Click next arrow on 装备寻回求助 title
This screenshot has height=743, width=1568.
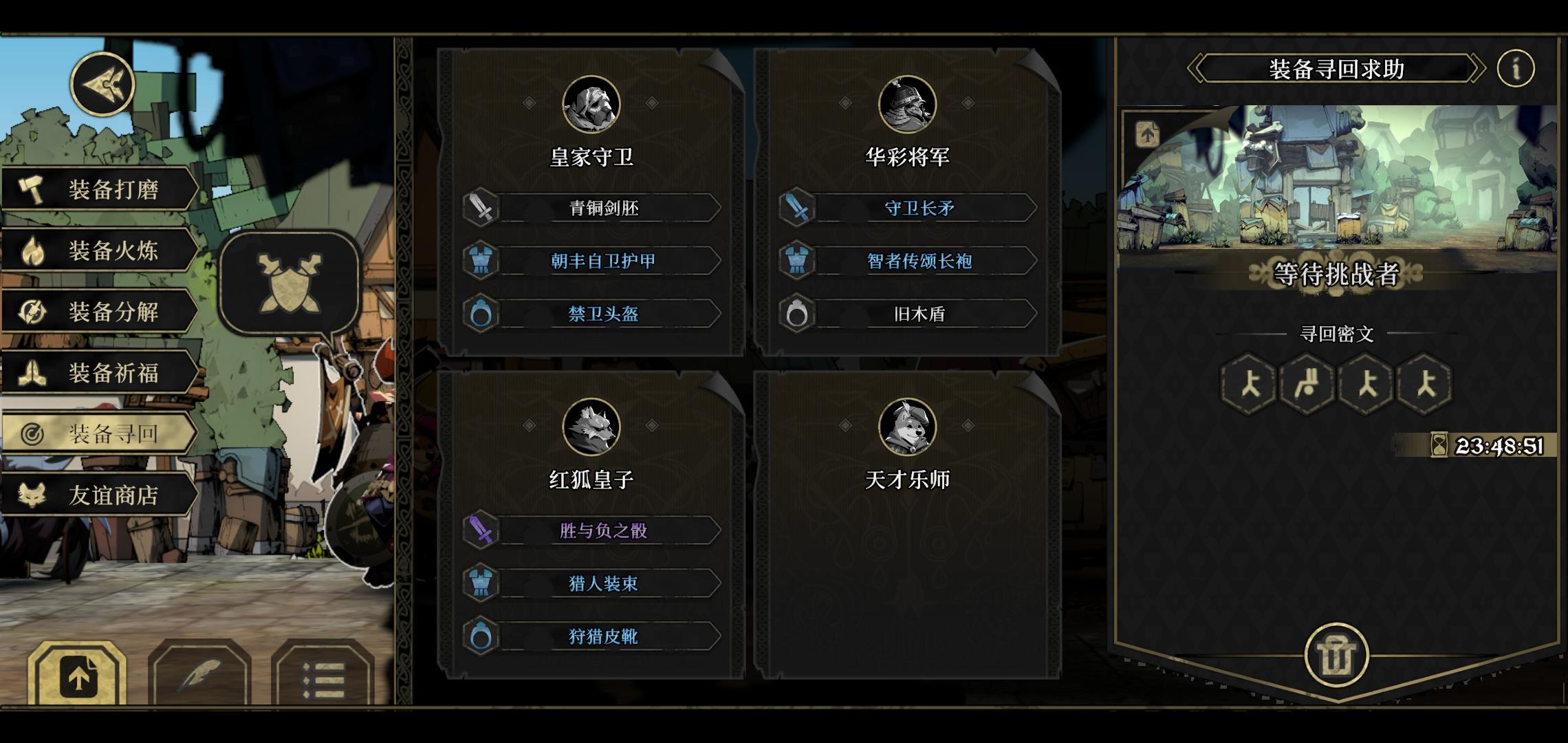[x=1476, y=69]
